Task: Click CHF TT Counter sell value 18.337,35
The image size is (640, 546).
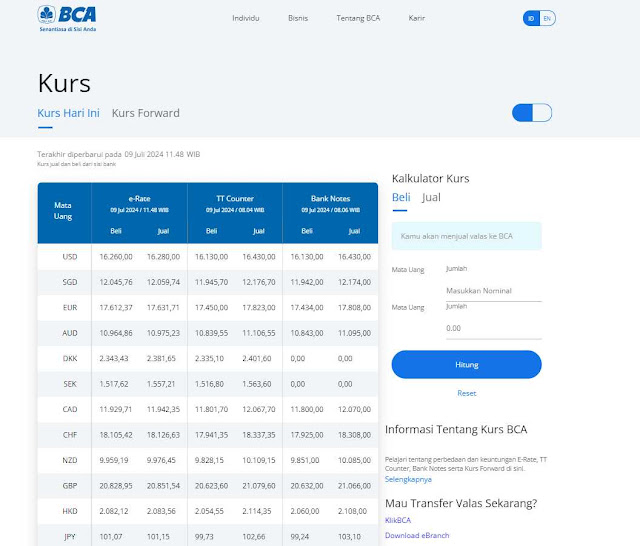Action: tap(259, 435)
